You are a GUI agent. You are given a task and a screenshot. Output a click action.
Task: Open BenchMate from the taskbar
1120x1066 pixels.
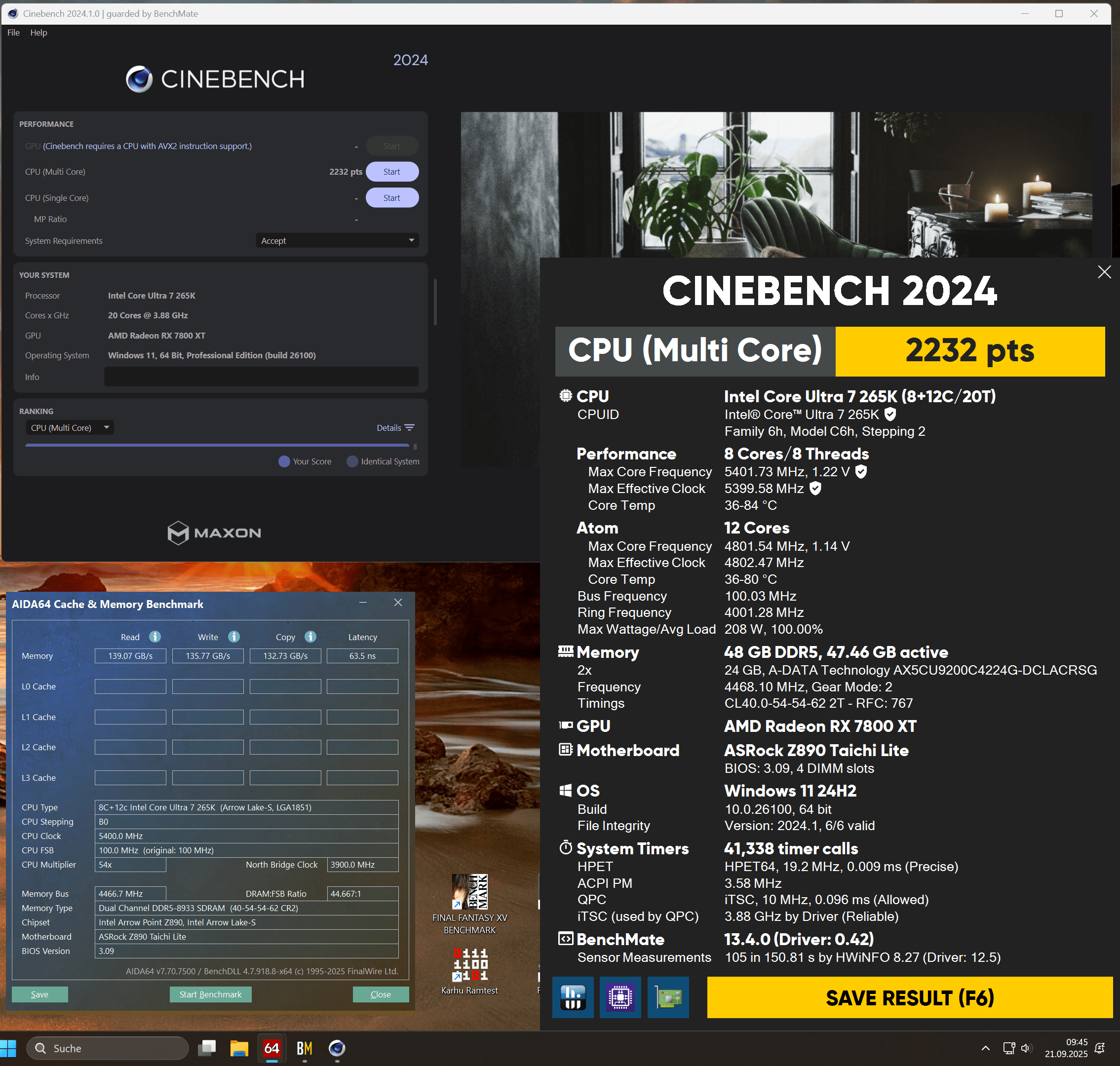(305, 1048)
